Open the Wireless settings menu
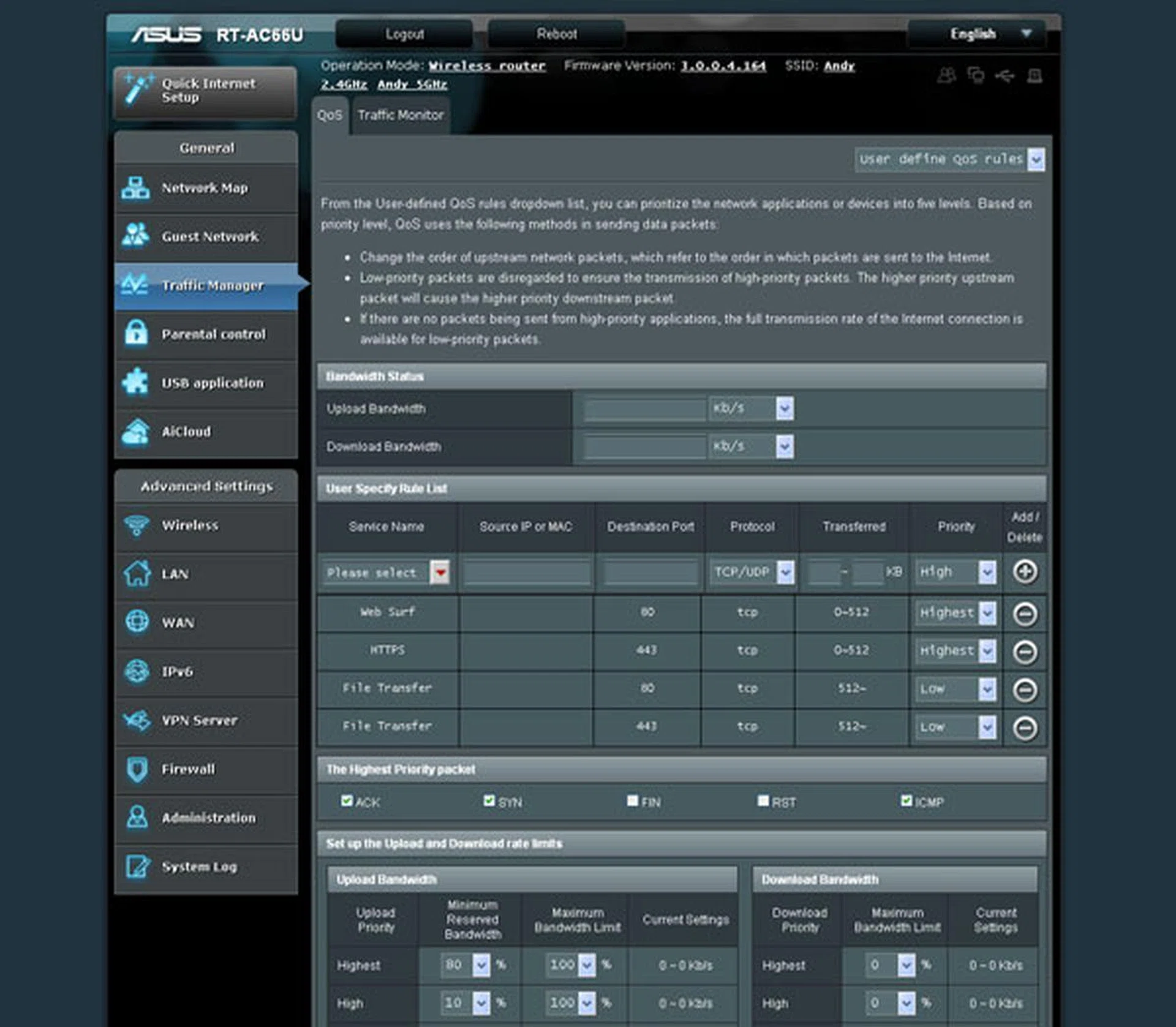1176x1027 pixels. point(190,525)
